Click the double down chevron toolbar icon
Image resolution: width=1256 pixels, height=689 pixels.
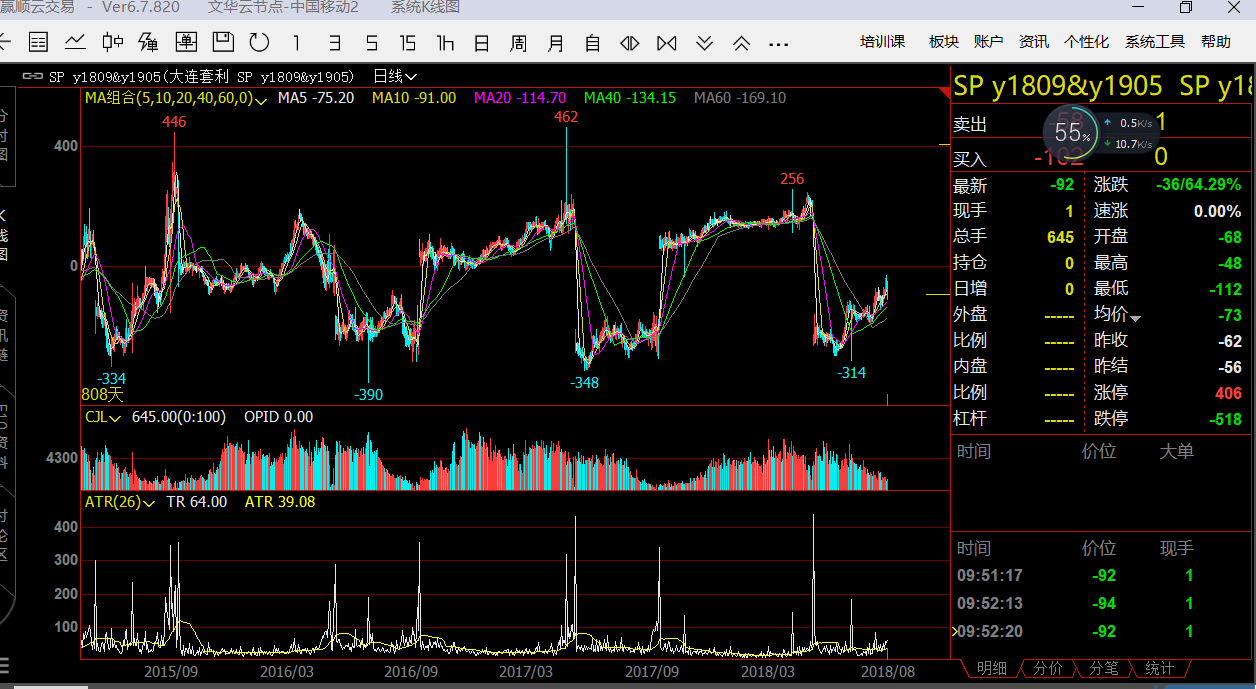704,43
